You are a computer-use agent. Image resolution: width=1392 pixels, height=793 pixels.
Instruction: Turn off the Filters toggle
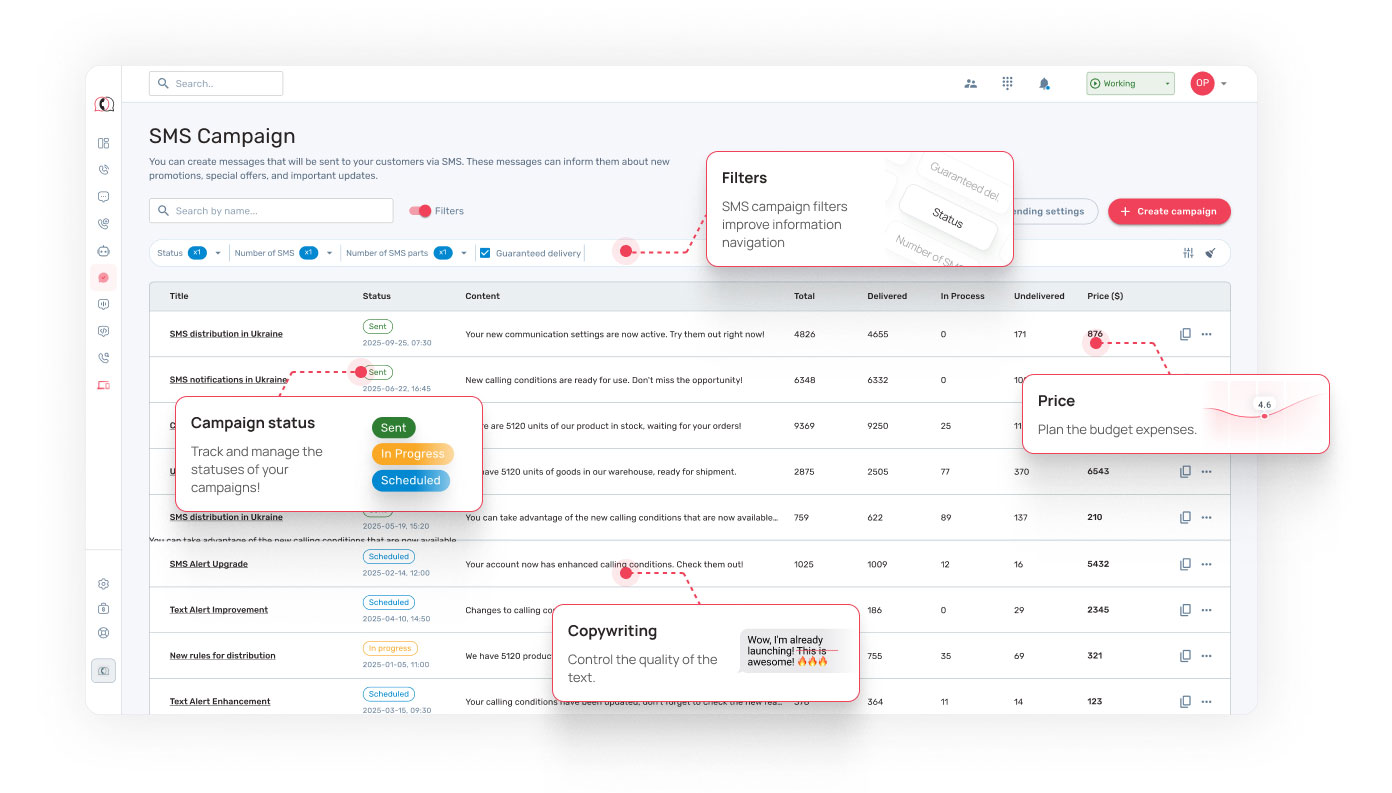(x=420, y=211)
